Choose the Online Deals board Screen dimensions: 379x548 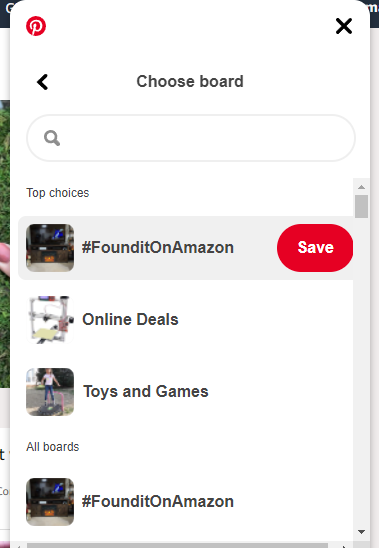(x=186, y=319)
